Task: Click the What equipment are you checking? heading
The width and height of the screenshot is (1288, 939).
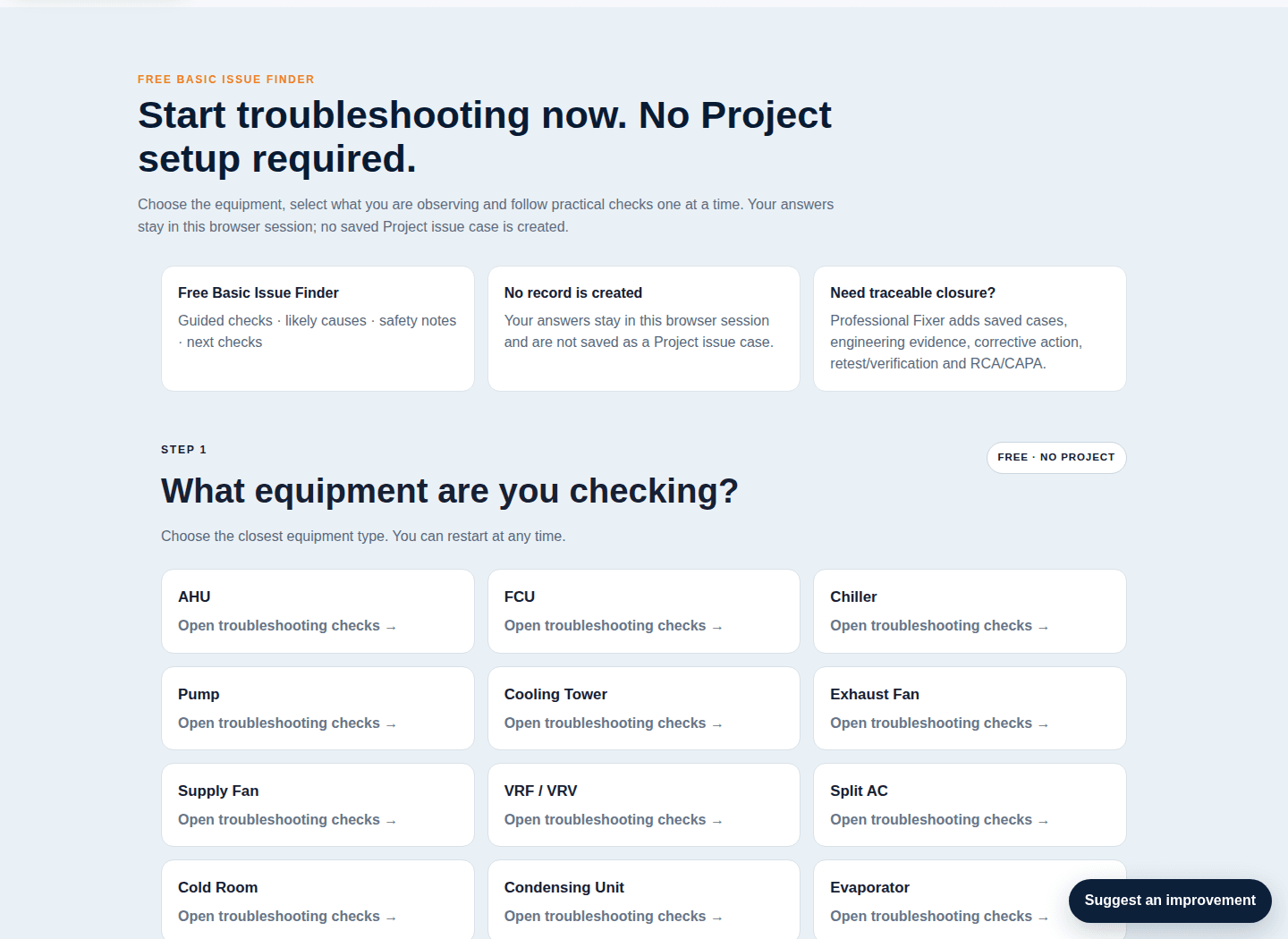Action: tap(450, 491)
